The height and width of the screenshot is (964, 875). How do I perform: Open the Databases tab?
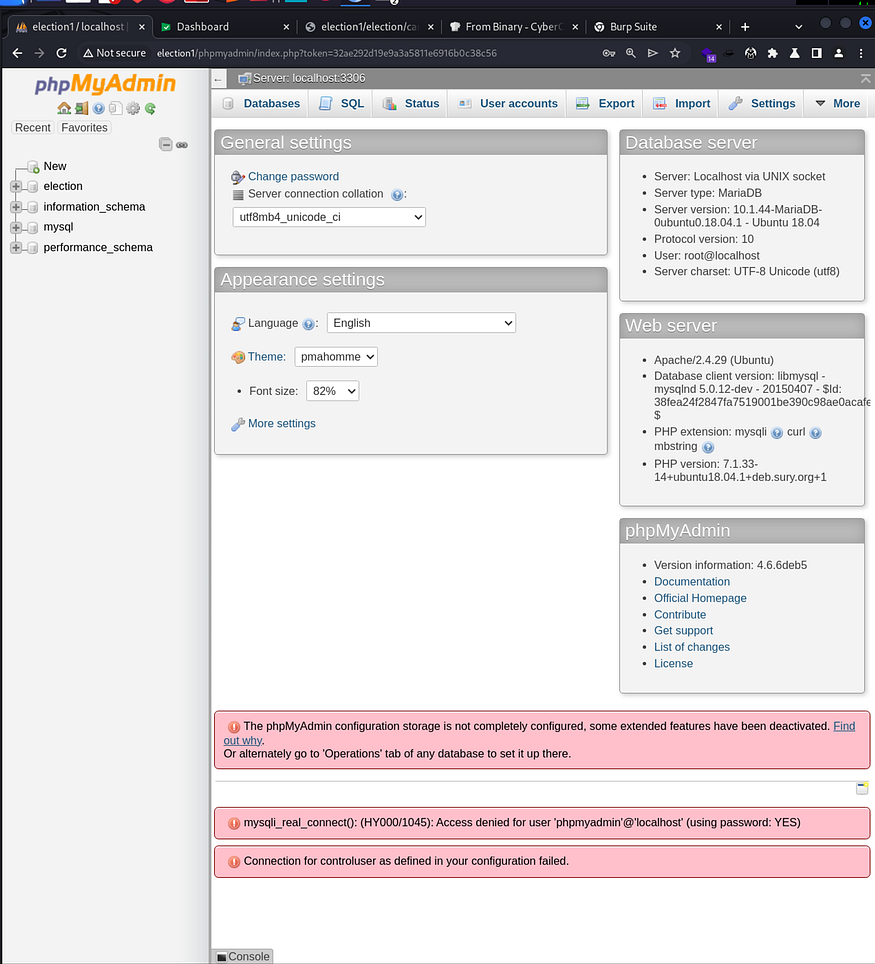261,104
